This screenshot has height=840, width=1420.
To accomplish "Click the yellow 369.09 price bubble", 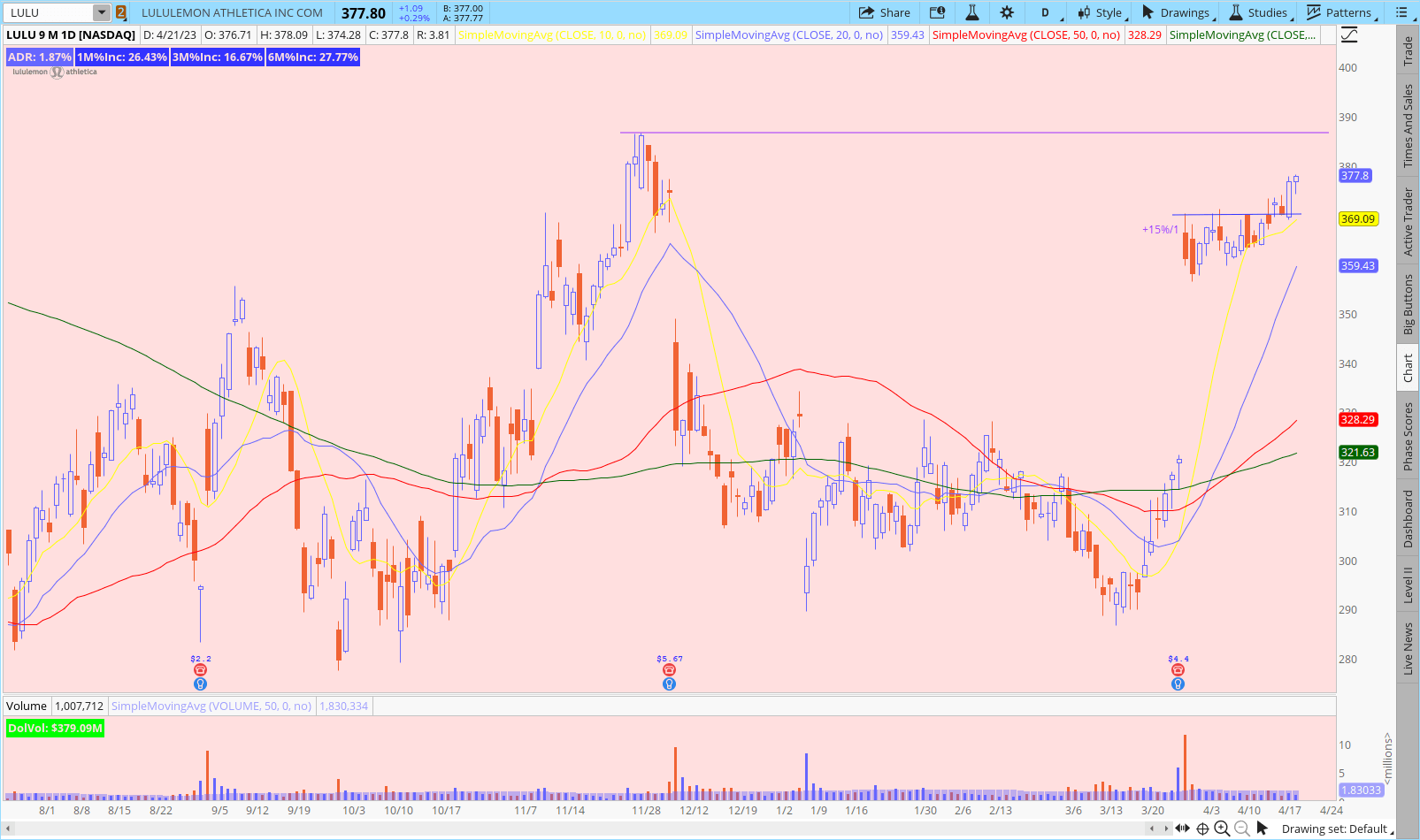I will pyautogui.click(x=1358, y=218).
